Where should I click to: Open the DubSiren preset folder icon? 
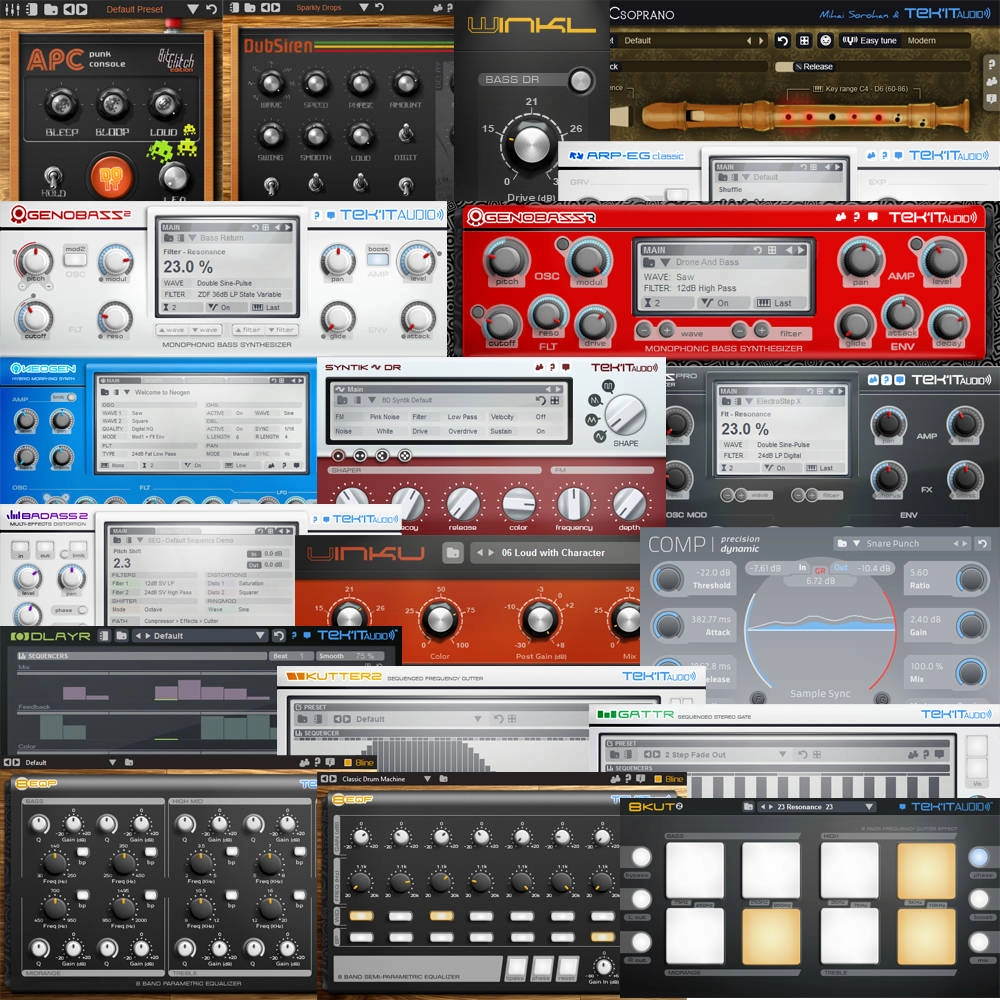coord(250,8)
